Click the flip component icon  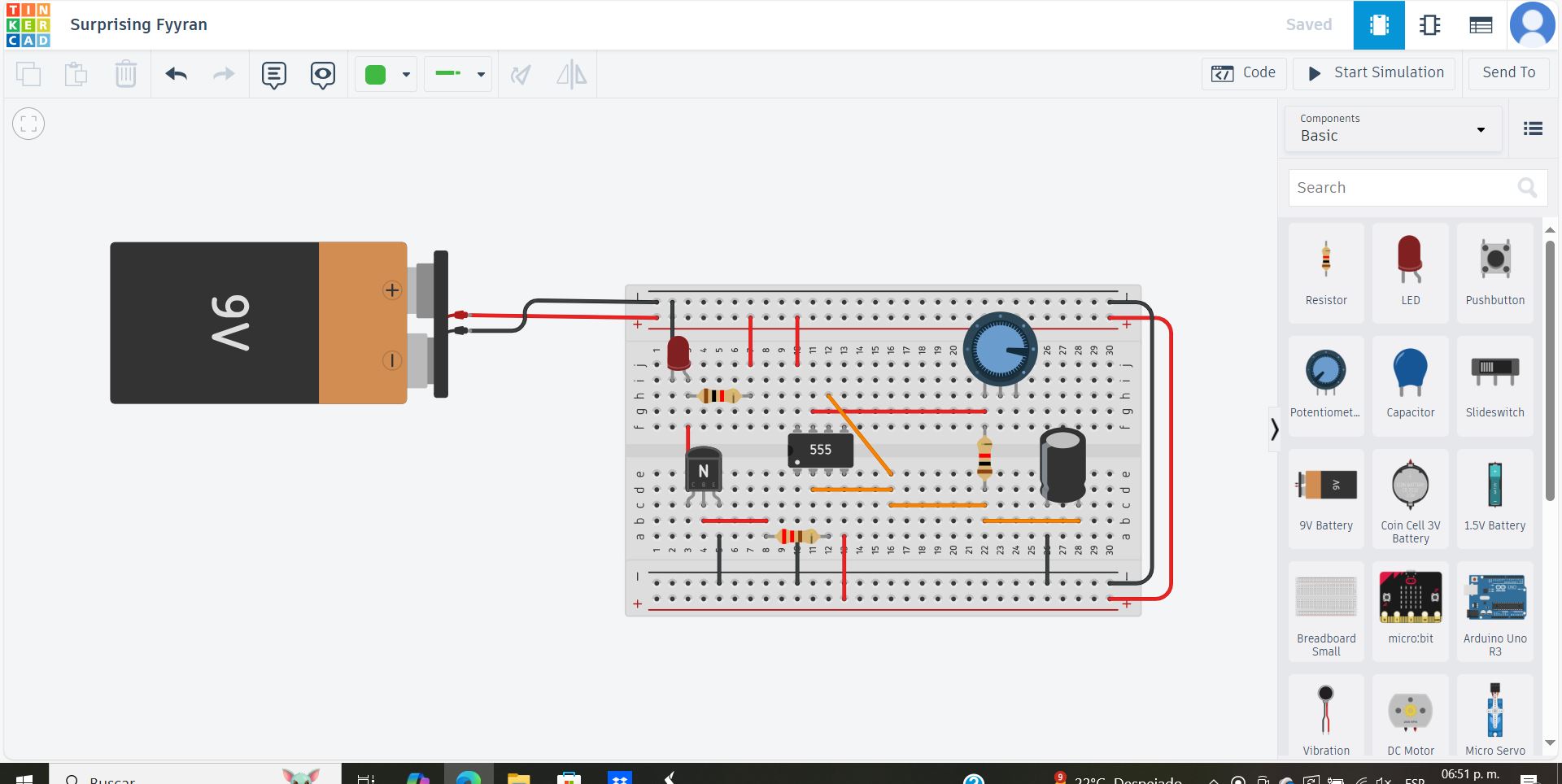(570, 74)
